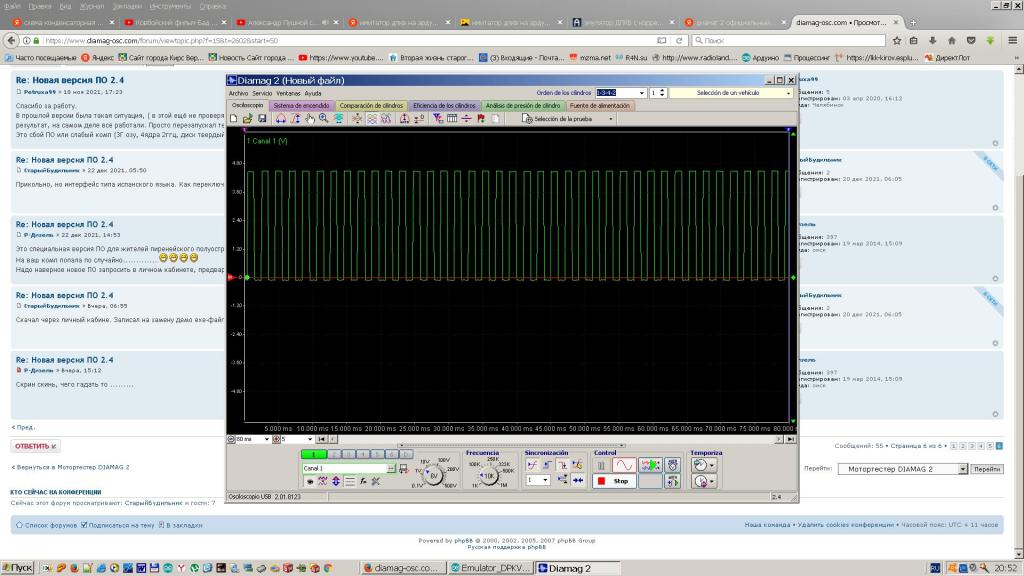Open 'Selección de un vehículo' dropdown

point(788,93)
